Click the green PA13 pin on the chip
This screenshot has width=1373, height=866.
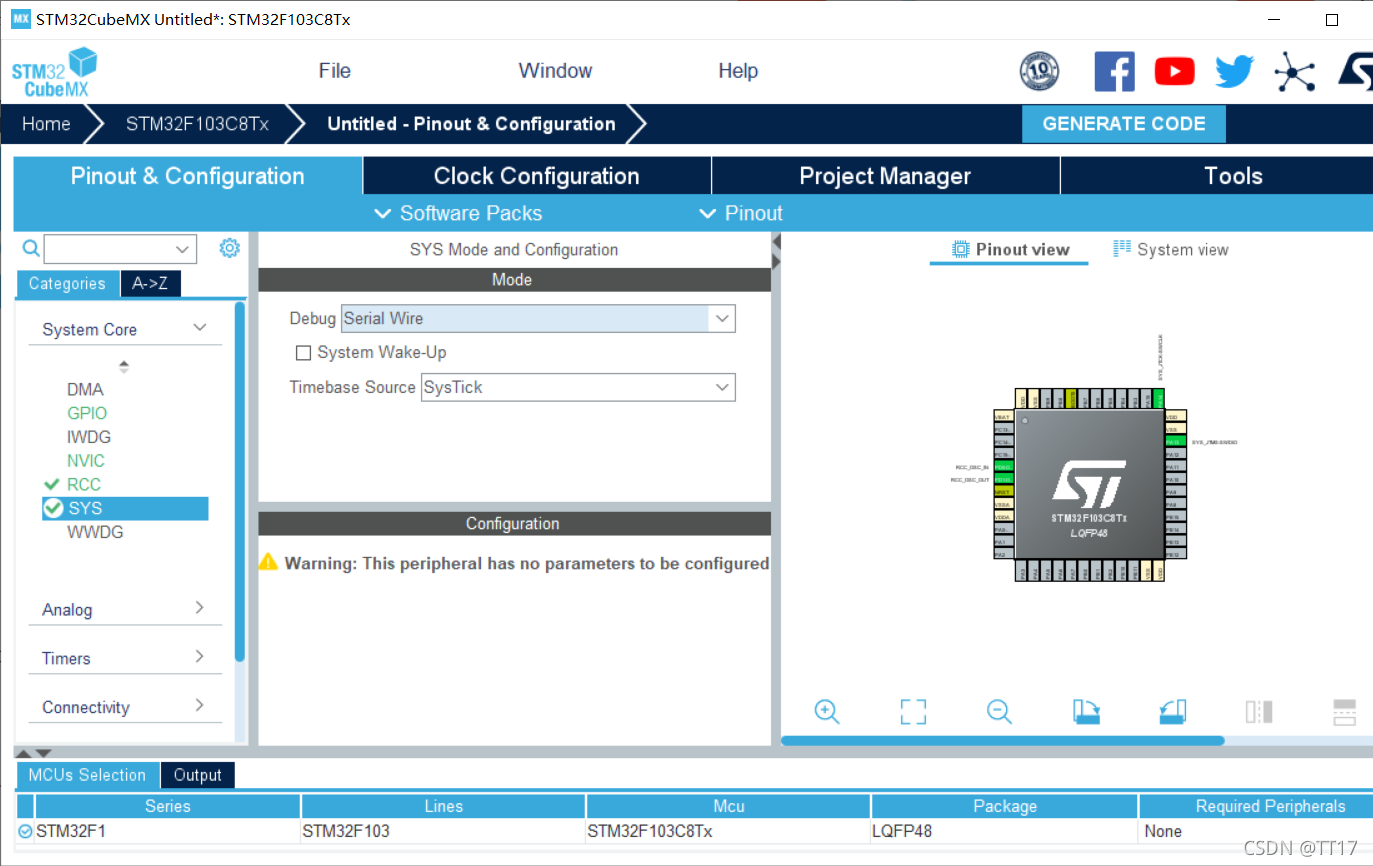click(1175, 441)
